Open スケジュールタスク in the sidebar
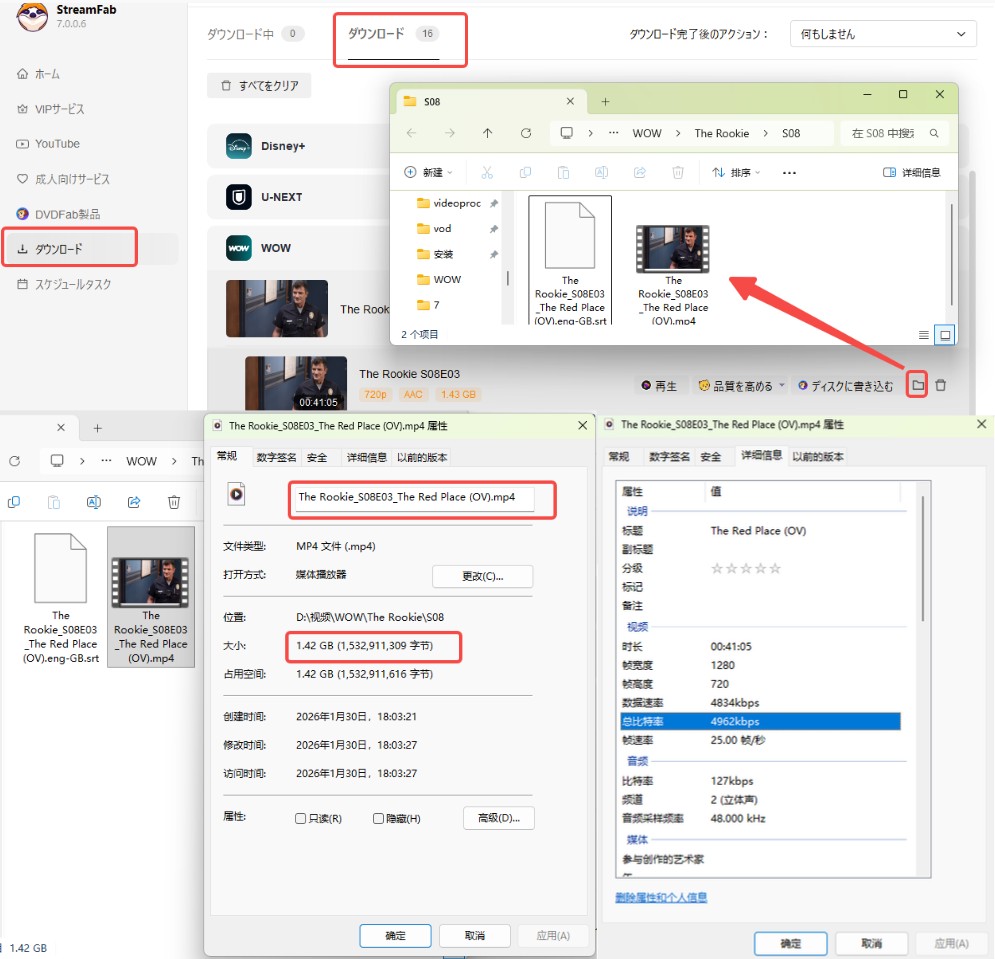 pyautogui.click(x=73, y=284)
